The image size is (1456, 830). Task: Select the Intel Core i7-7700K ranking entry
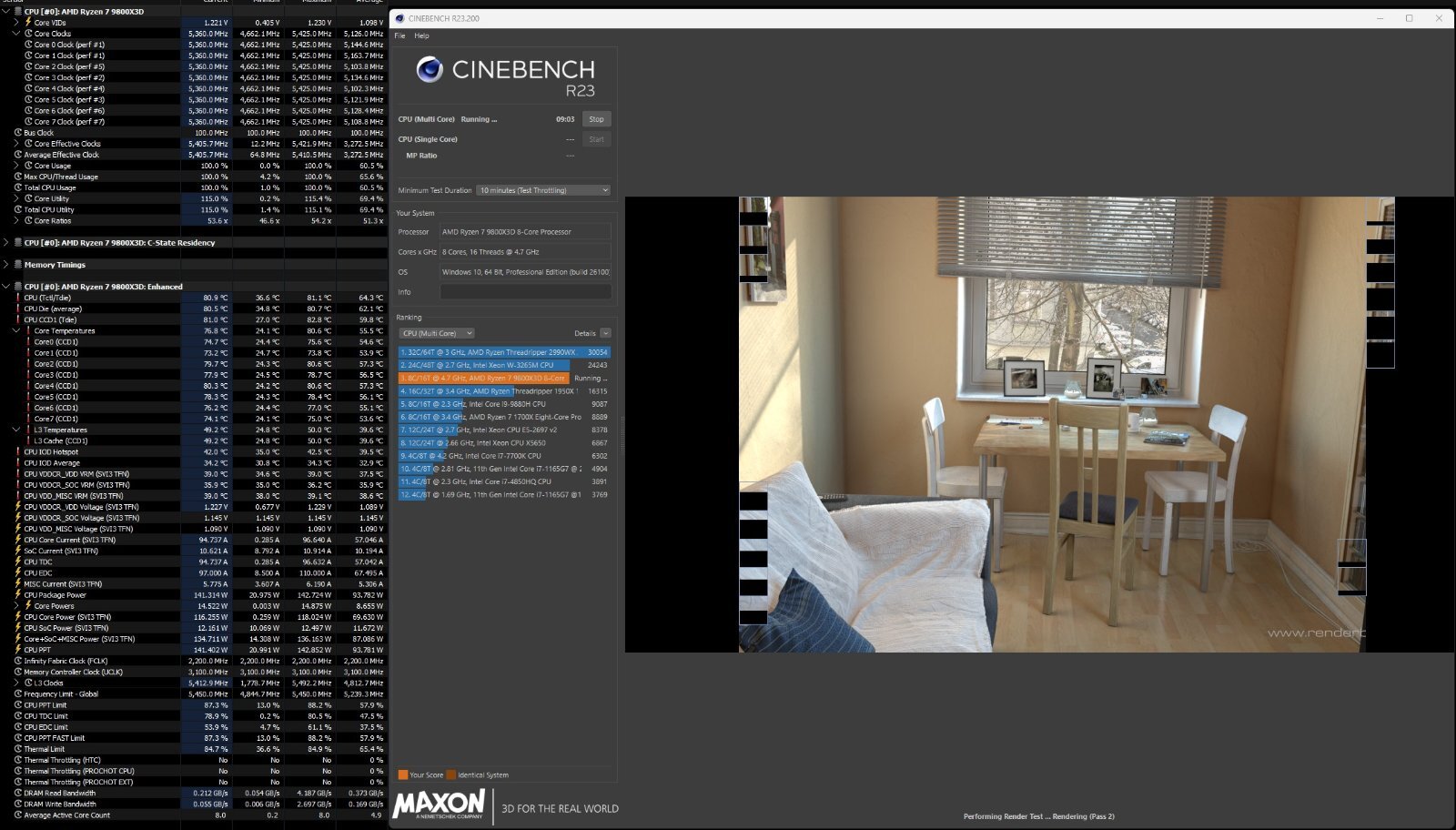click(504, 456)
